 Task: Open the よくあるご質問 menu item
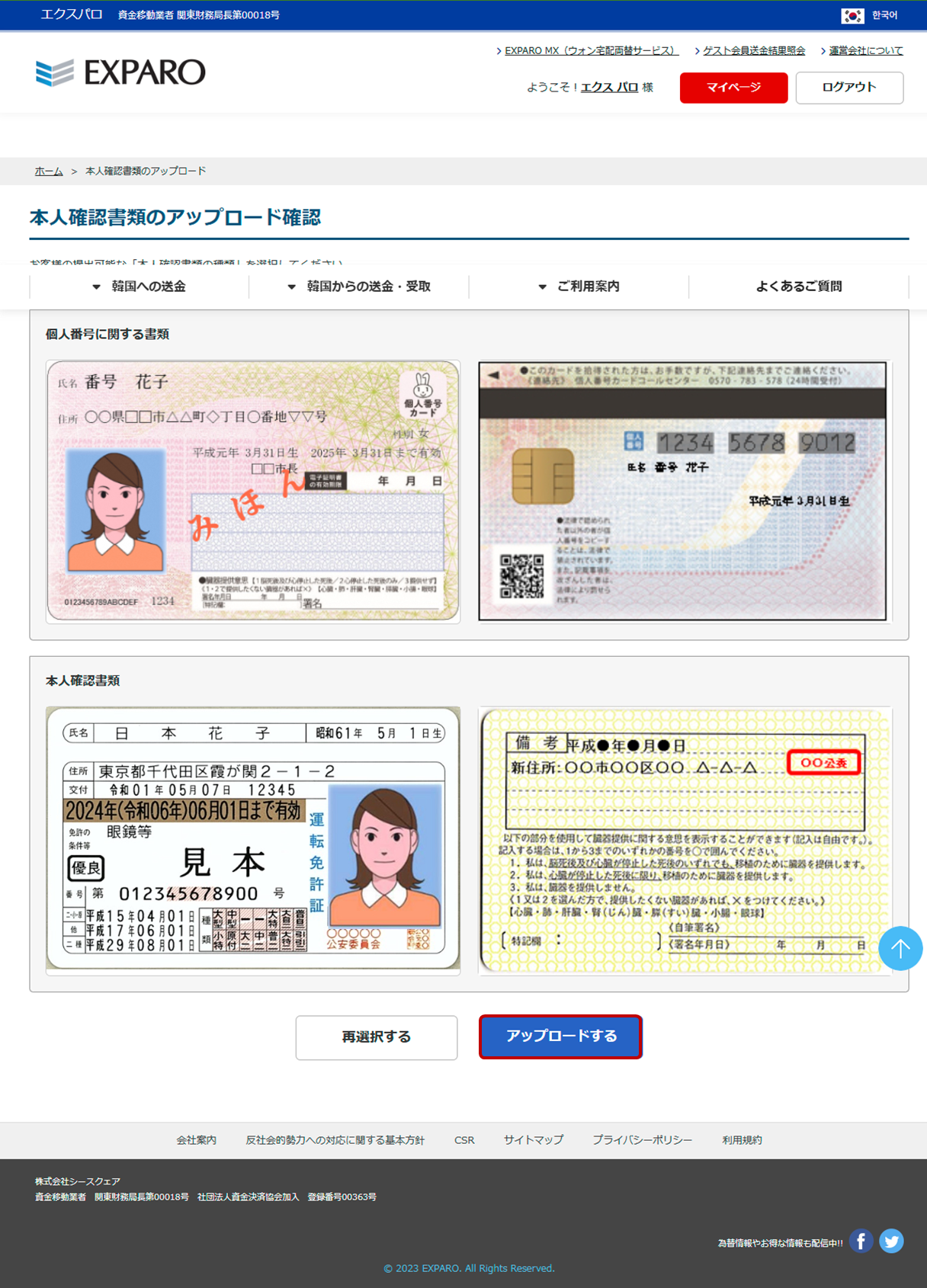click(x=798, y=287)
